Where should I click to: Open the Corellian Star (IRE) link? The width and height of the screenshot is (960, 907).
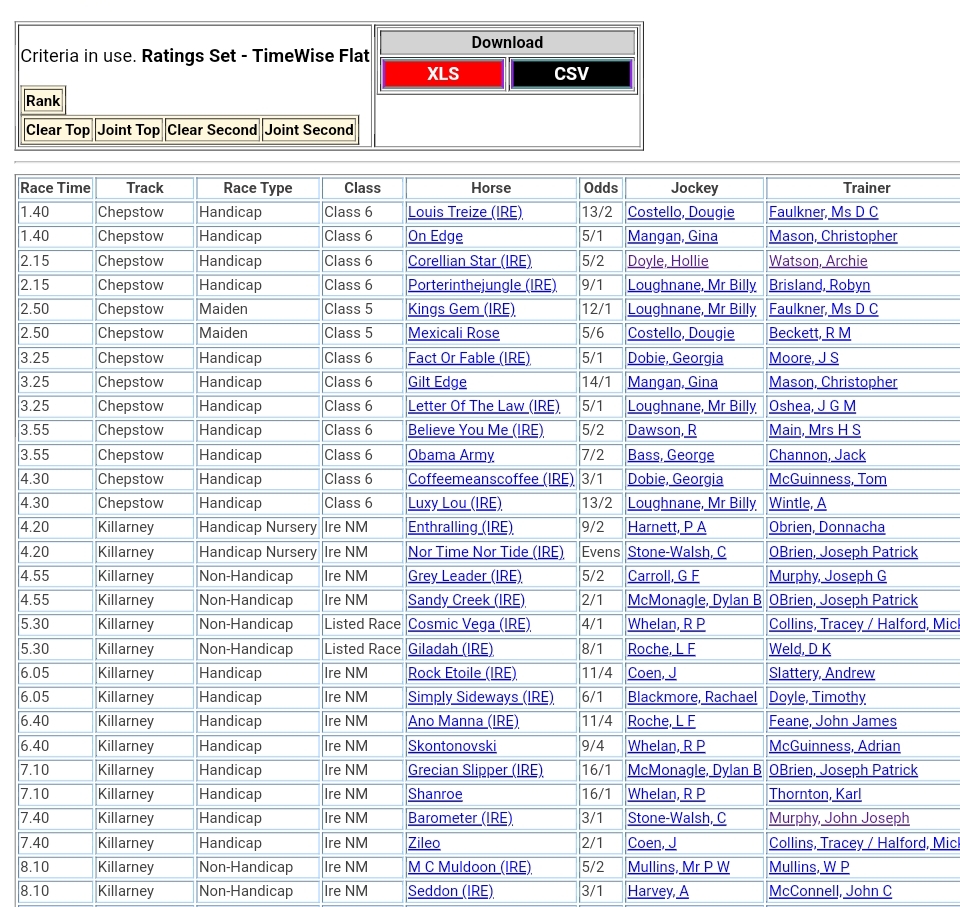pyautogui.click(x=469, y=261)
